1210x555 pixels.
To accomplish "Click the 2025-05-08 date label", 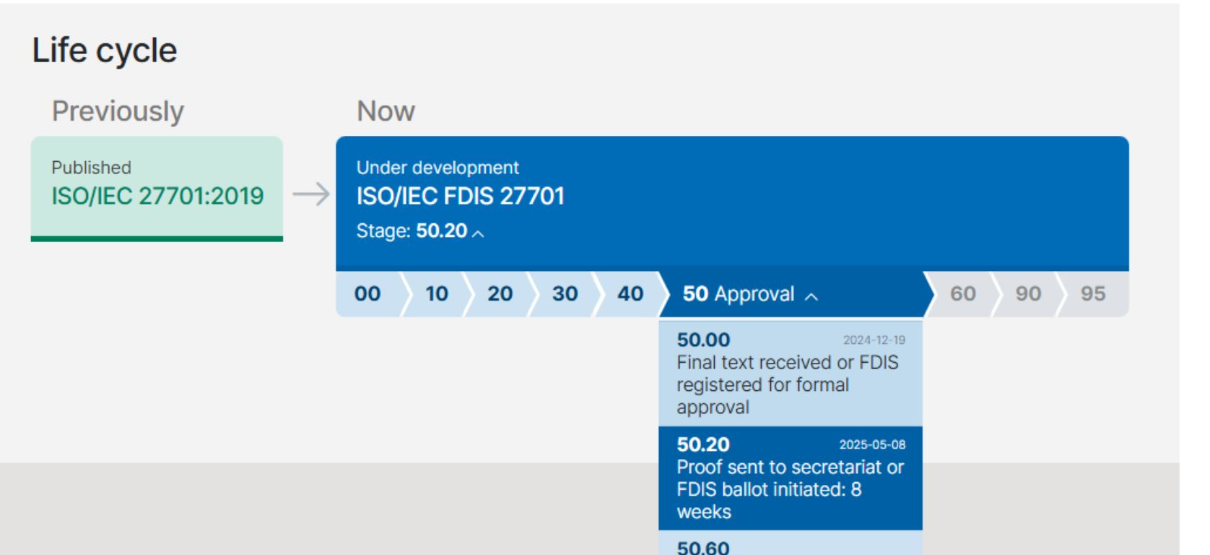I will (872, 445).
